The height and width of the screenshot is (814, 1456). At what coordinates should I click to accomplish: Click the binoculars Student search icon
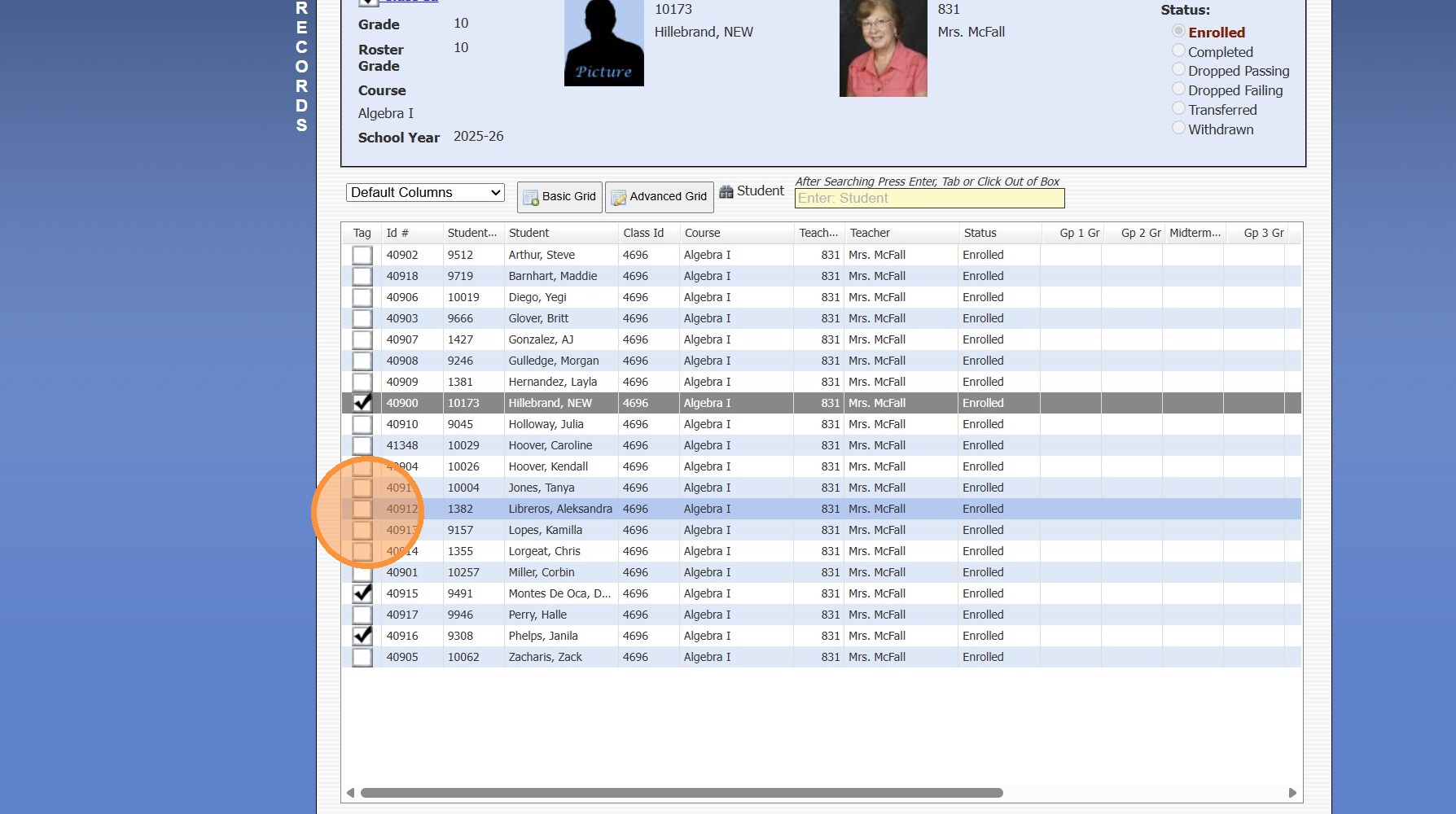(x=726, y=192)
